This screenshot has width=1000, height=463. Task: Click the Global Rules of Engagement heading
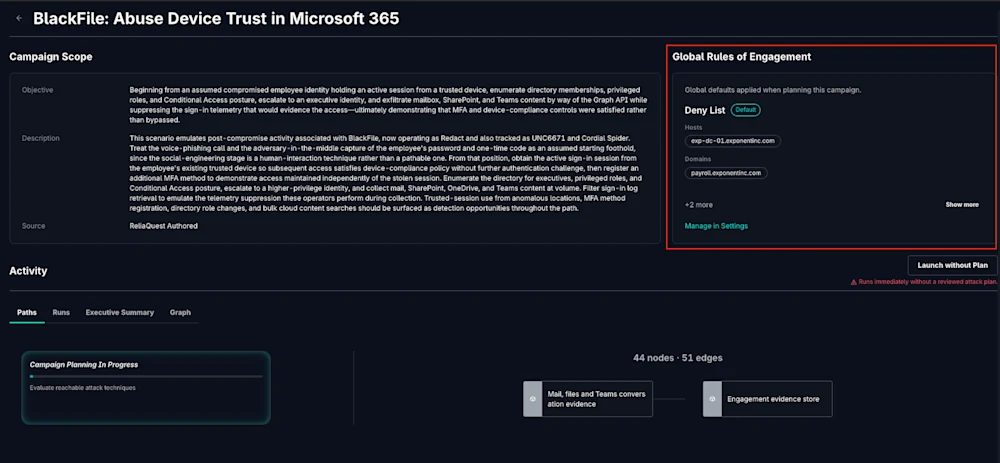coord(742,57)
